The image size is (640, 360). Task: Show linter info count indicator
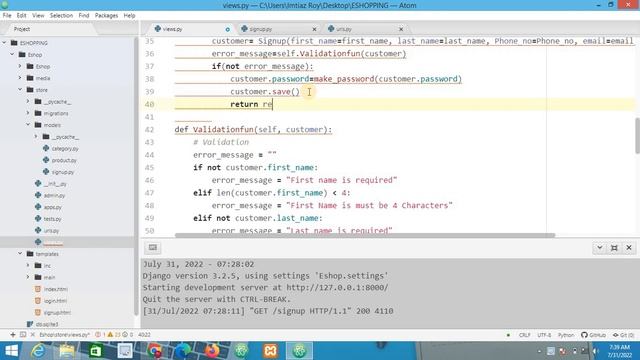pos(128,335)
